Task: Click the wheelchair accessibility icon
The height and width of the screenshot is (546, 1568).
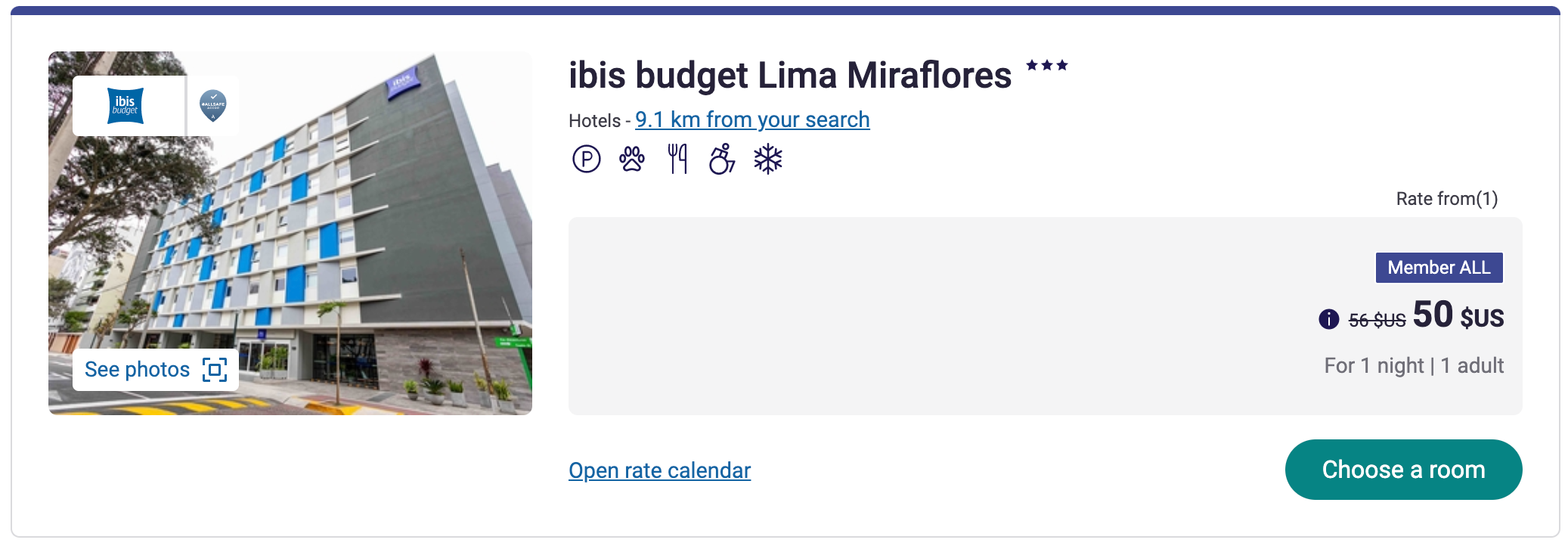Action: [722, 159]
